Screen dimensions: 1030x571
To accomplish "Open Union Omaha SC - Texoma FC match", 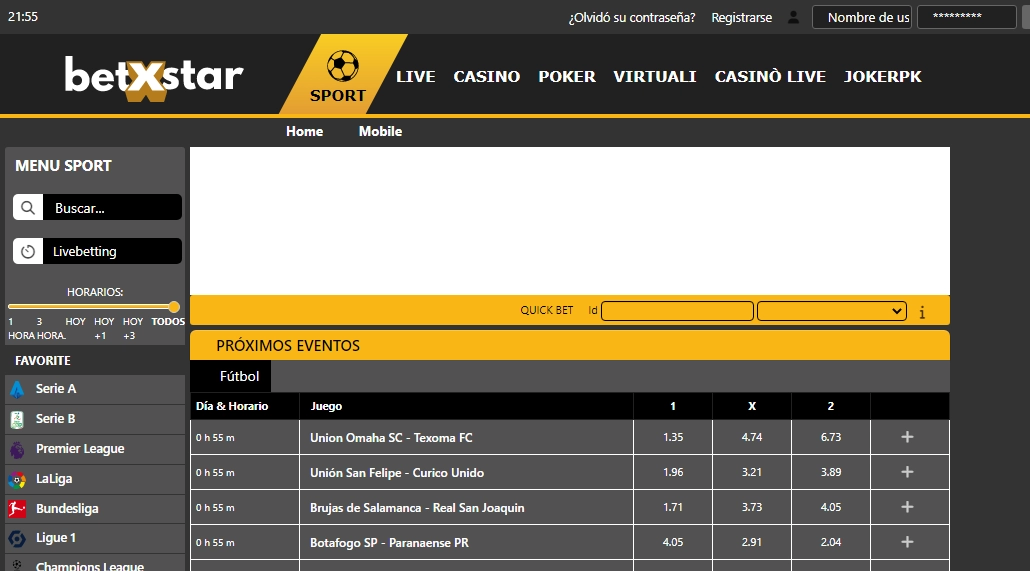I will [391, 438].
